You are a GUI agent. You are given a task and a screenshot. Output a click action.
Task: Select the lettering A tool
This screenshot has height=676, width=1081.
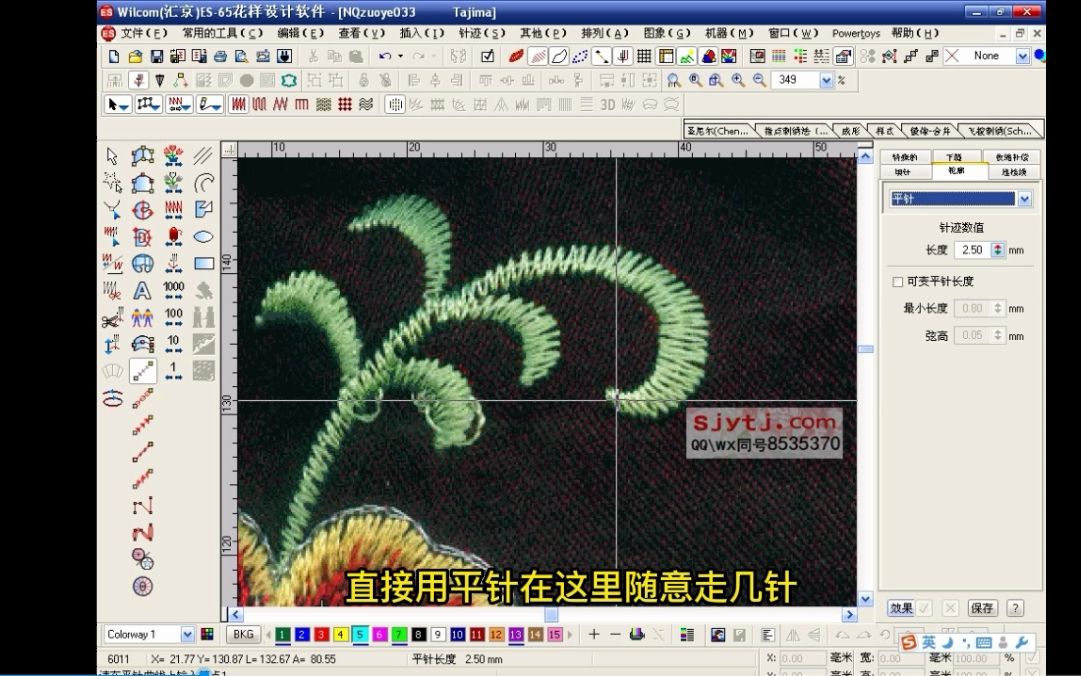[141, 290]
